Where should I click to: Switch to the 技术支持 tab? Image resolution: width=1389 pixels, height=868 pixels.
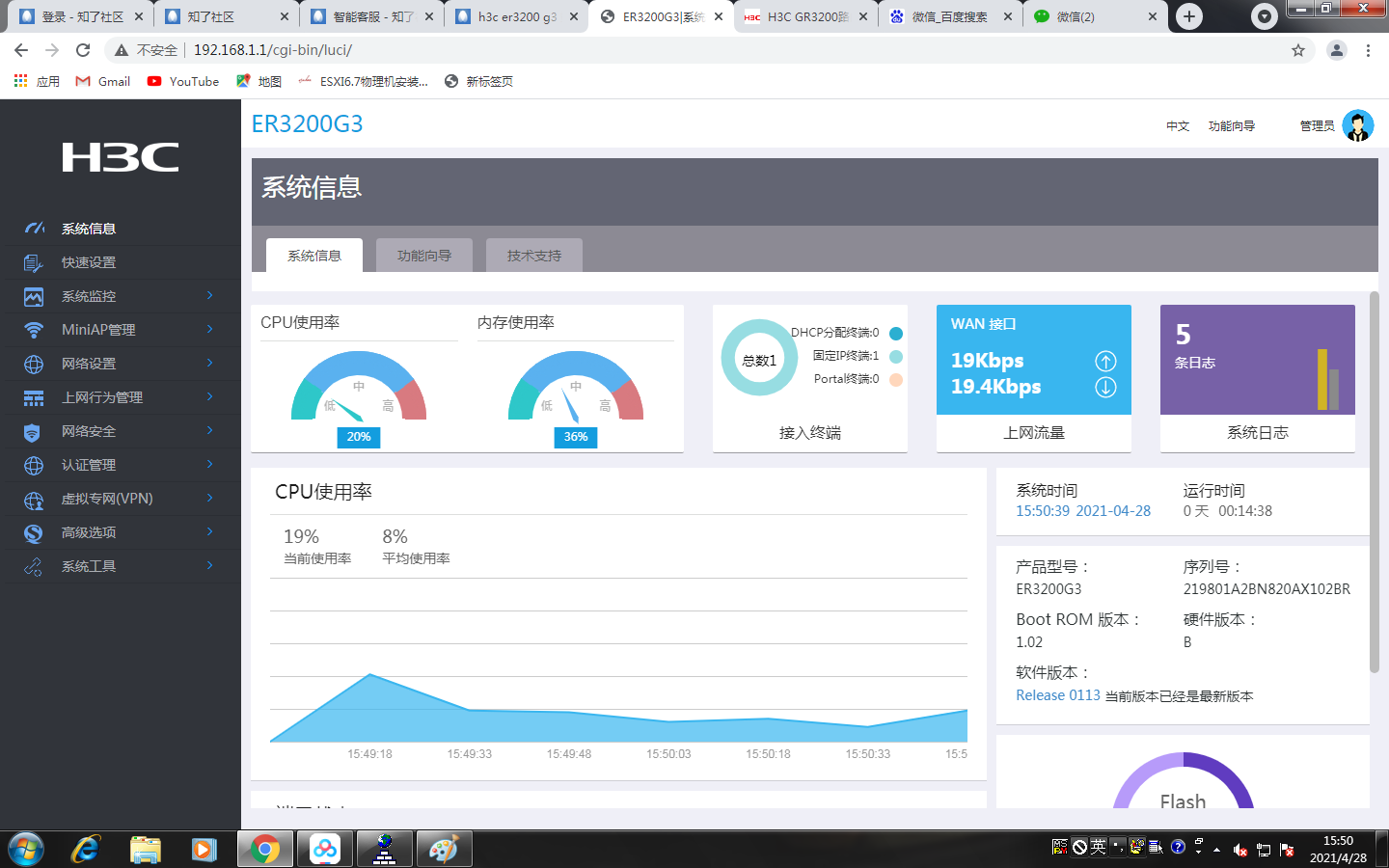point(534,256)
